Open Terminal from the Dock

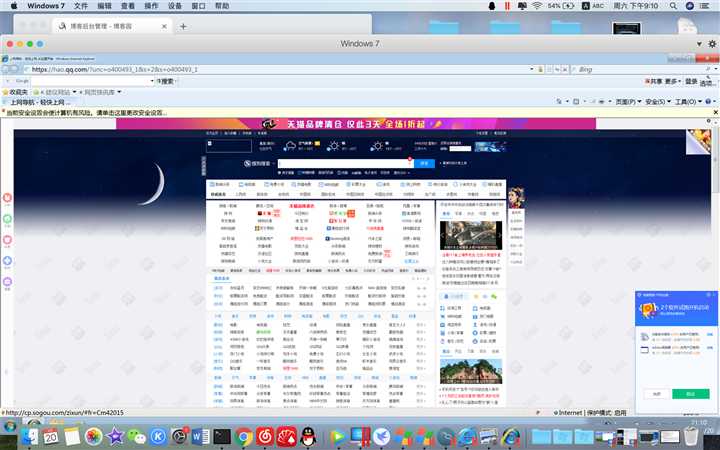222,436
